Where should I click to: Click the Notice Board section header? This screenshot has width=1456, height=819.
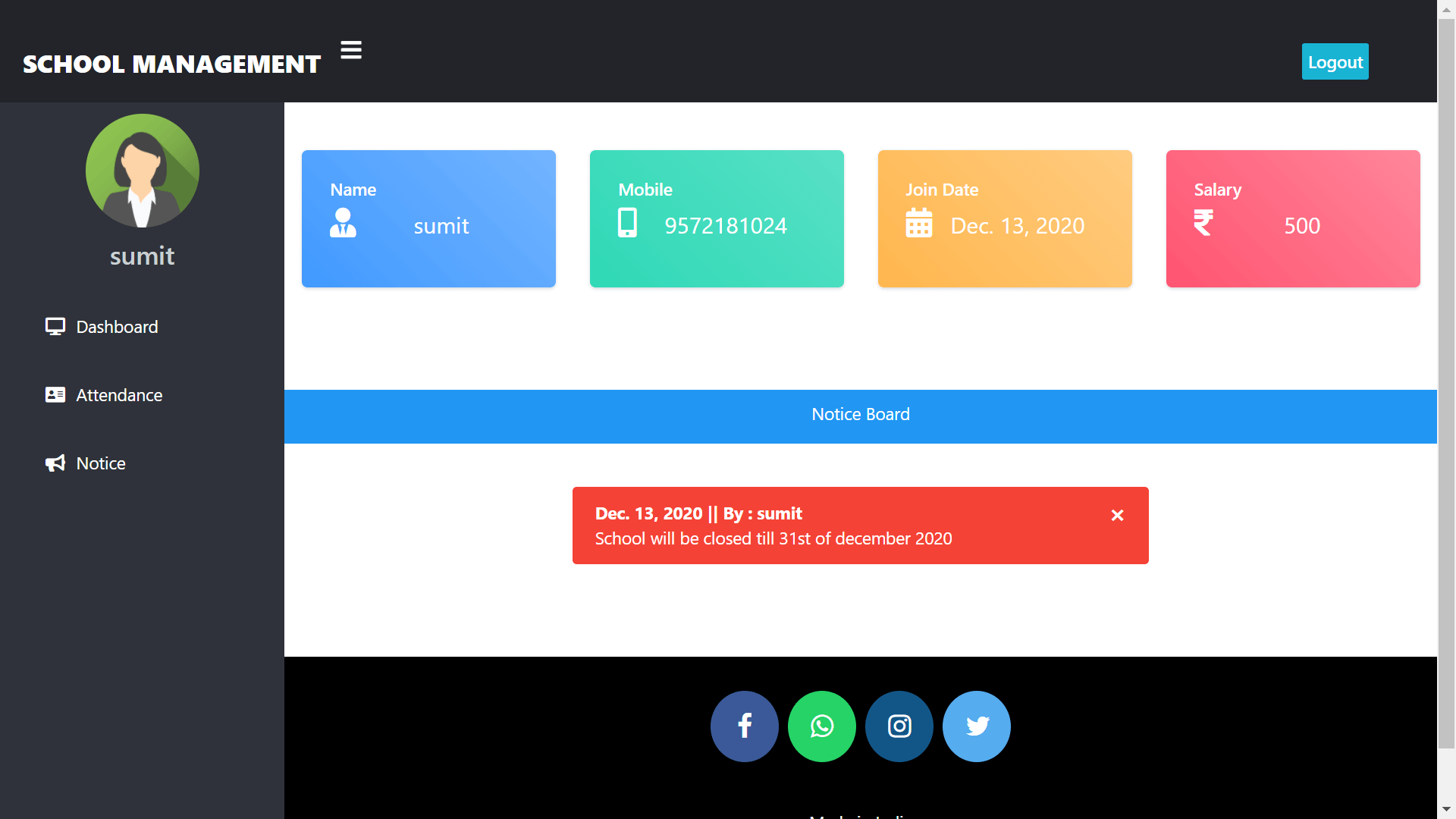pyautogui.click(x=860, y=413)
